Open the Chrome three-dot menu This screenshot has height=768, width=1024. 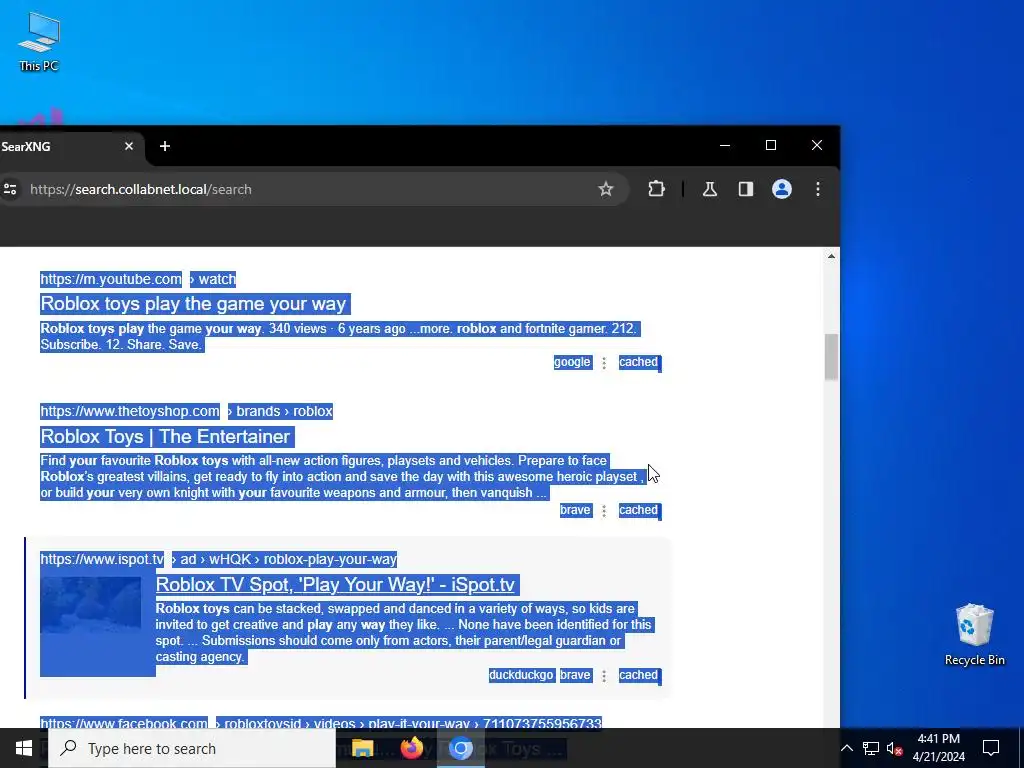point(818,189)
